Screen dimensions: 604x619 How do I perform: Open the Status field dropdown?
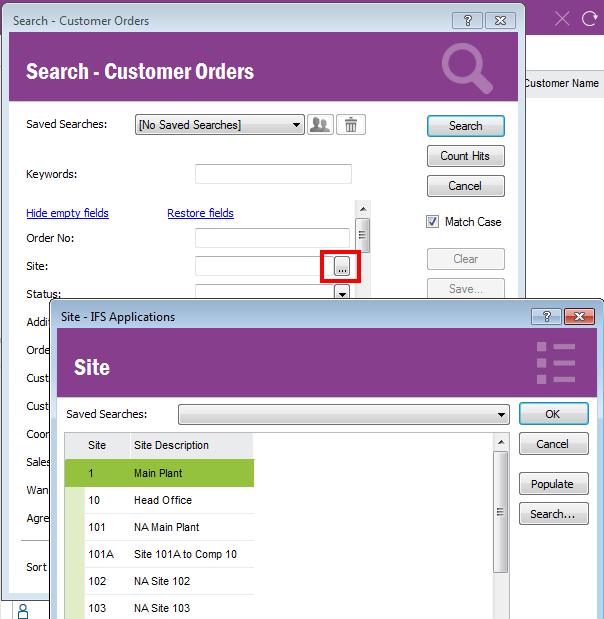[x=341, y=293]
